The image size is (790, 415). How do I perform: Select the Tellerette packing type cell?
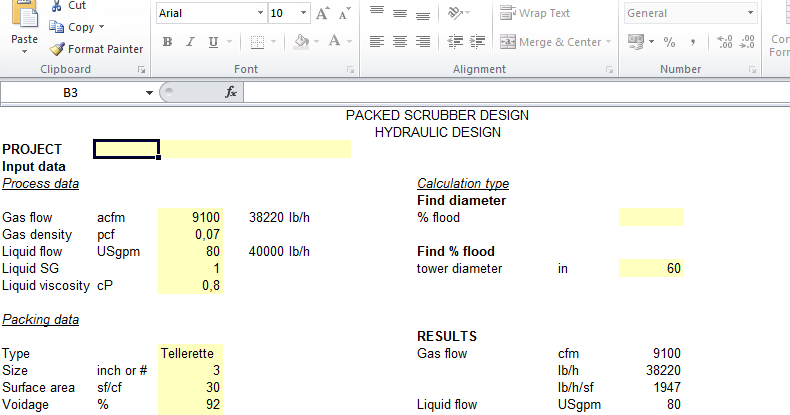click(190, 353)
